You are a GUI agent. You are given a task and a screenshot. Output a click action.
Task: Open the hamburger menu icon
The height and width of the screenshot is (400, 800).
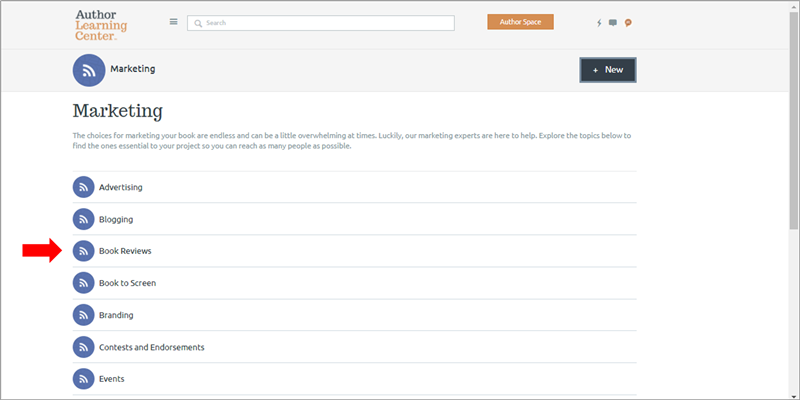click(x=174, y=22)
